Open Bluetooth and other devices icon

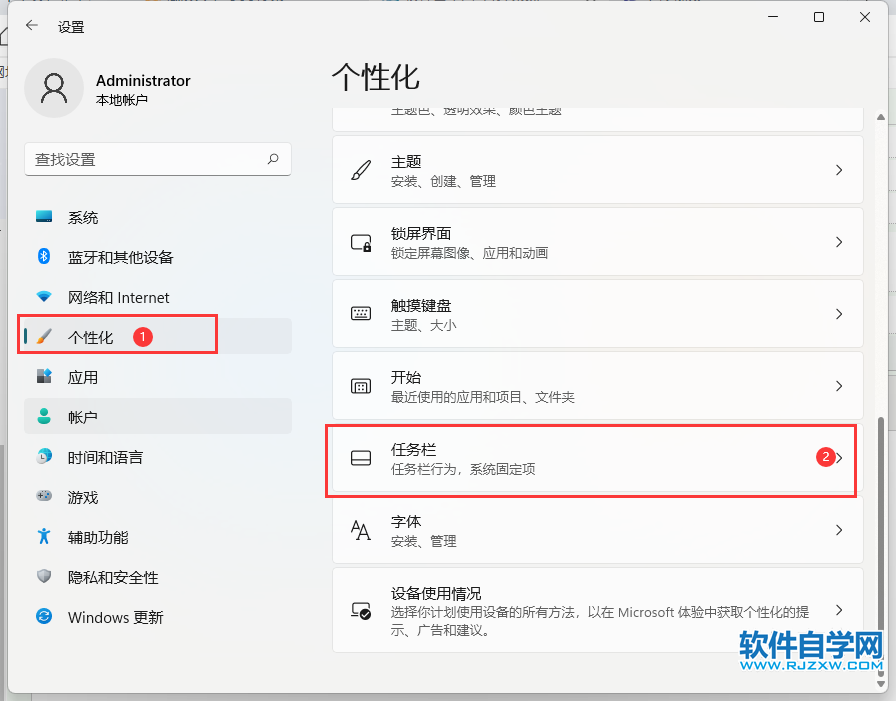coord(44,257)
